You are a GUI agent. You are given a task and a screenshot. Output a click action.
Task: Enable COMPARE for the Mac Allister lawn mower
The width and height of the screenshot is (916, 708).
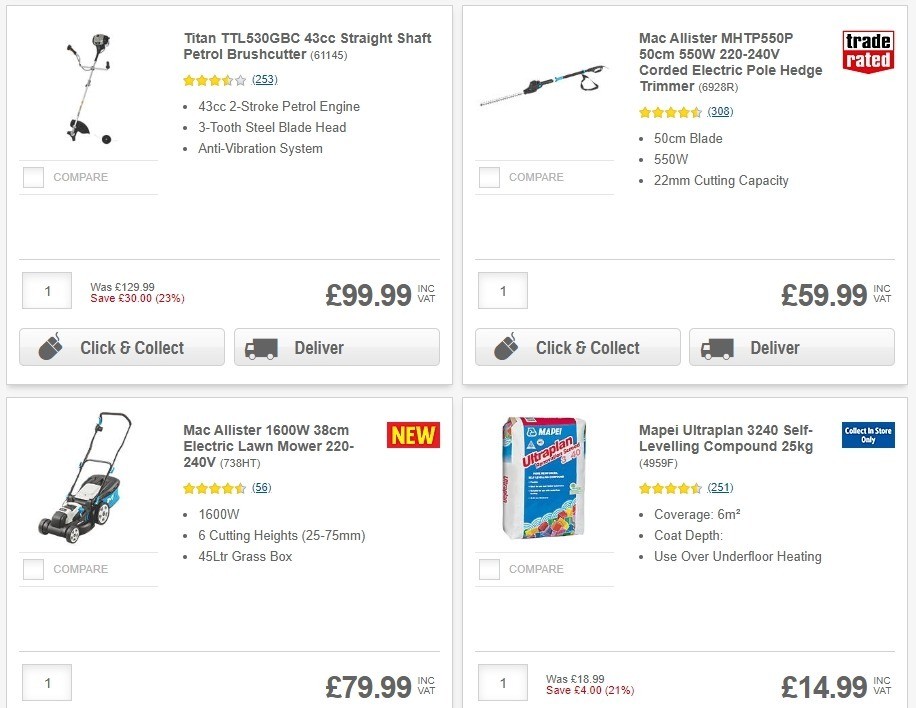point(33,570)
